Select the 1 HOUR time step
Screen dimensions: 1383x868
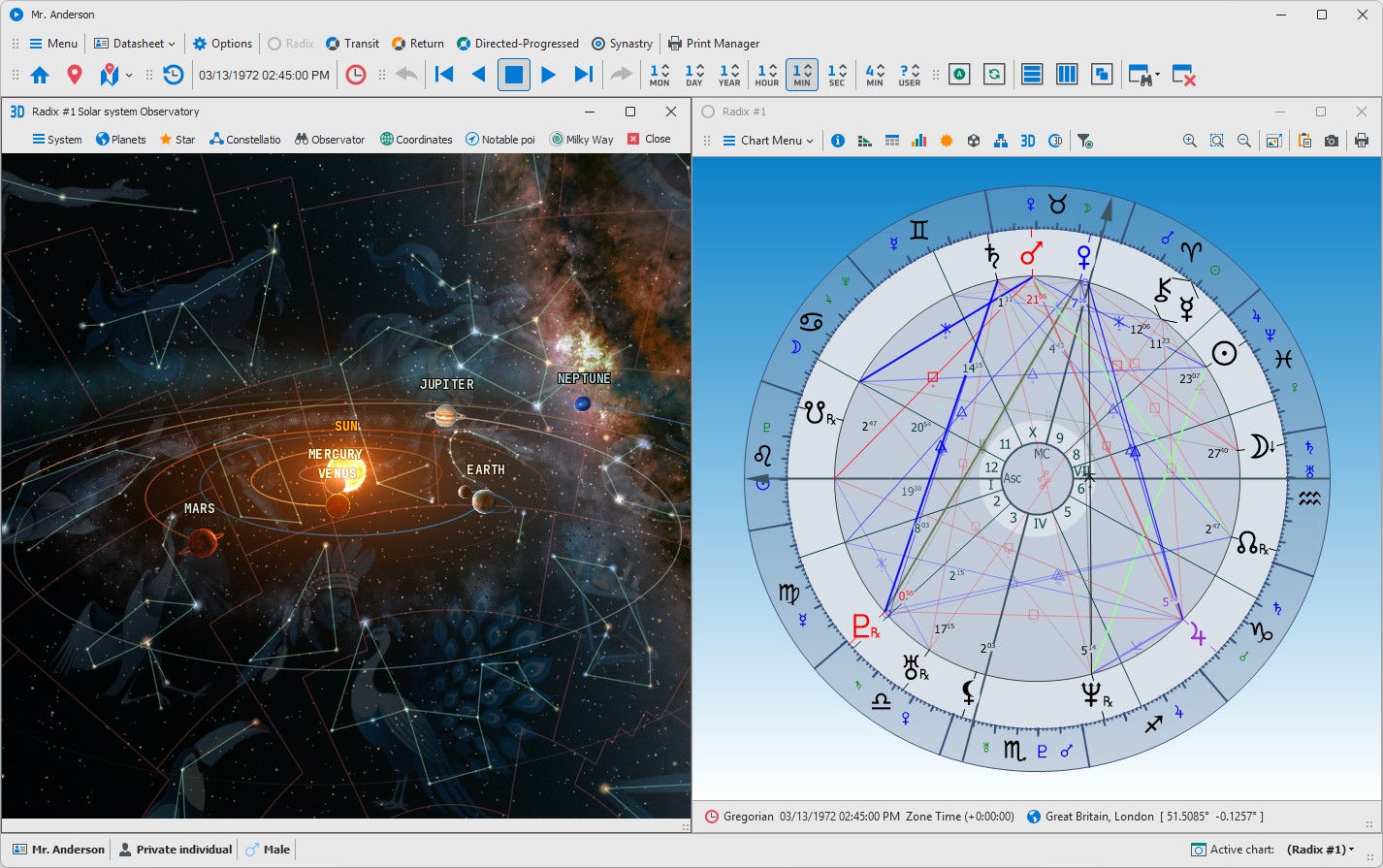click(767, 75)
